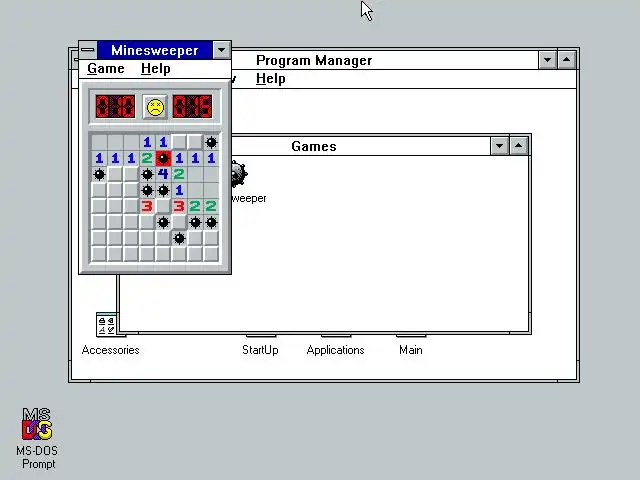Image resolution: width=640 pixels, height=480 pixels.
Task: Click the timer display in Minesweeper
Action: [x=192, y=107]
